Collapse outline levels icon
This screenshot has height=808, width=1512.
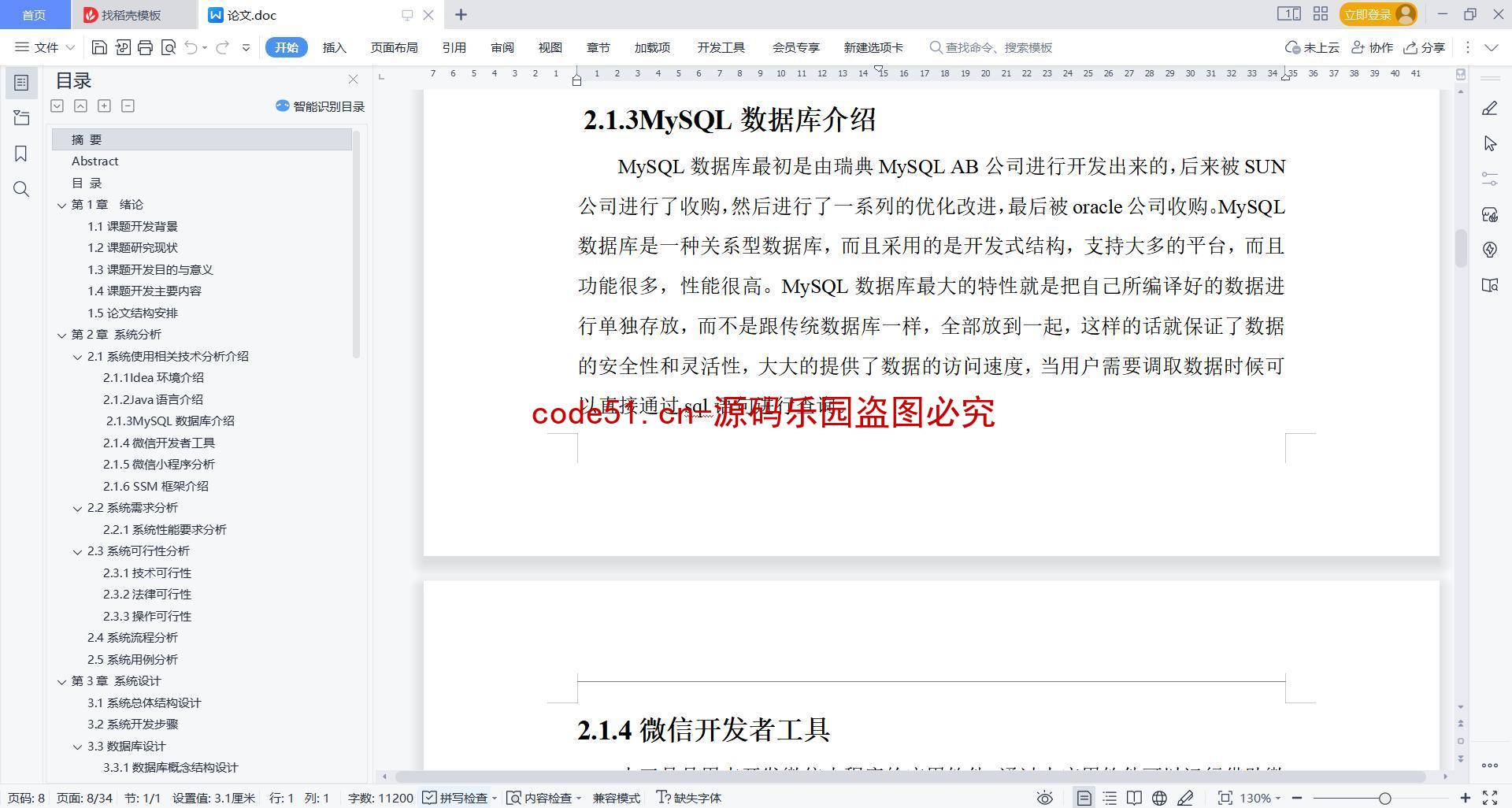point(80,106)
